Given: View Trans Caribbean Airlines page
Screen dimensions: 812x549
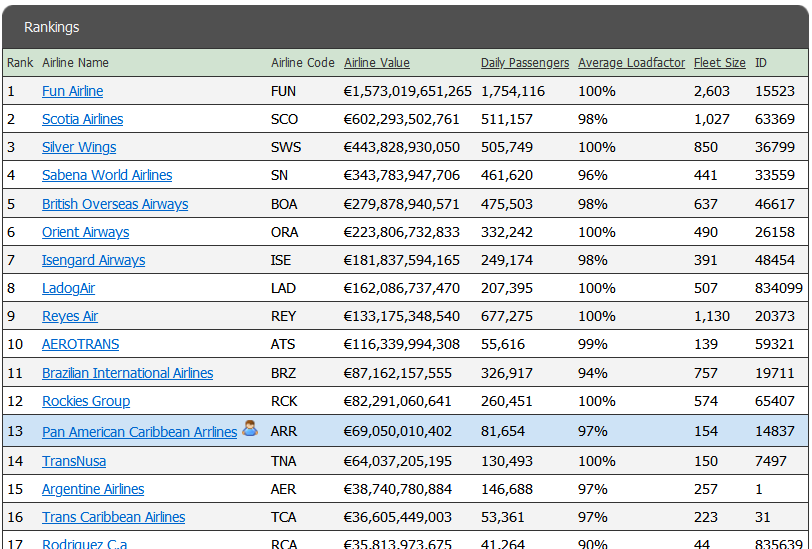Looking at the screenshot, I should [113, 517].
